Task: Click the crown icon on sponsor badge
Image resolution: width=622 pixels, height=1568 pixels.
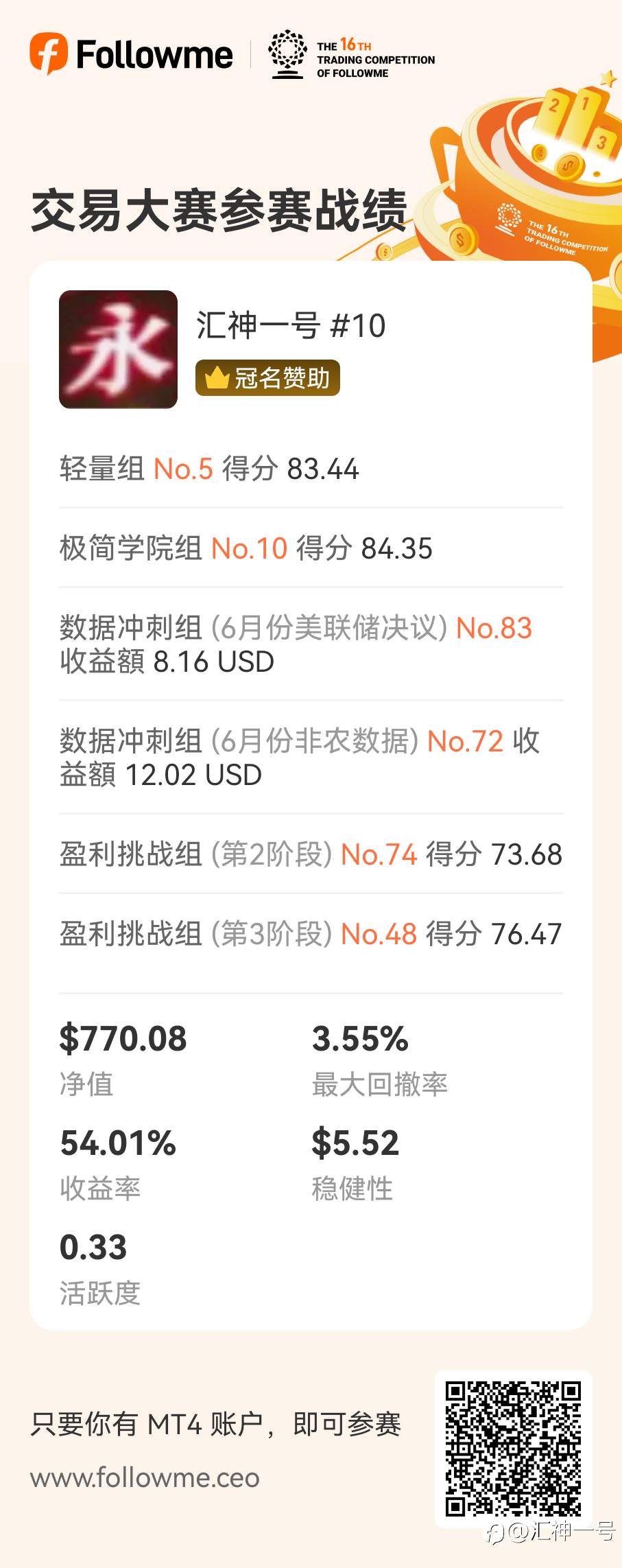Action: pyautogui.click(x=217, y=378)
